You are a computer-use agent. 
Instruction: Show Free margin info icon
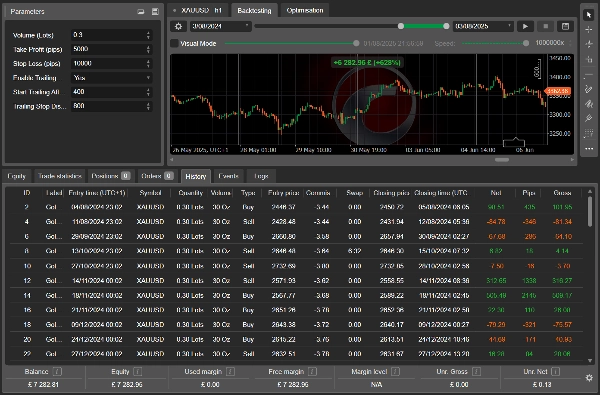pyautogui.click(x=312, y=371)
